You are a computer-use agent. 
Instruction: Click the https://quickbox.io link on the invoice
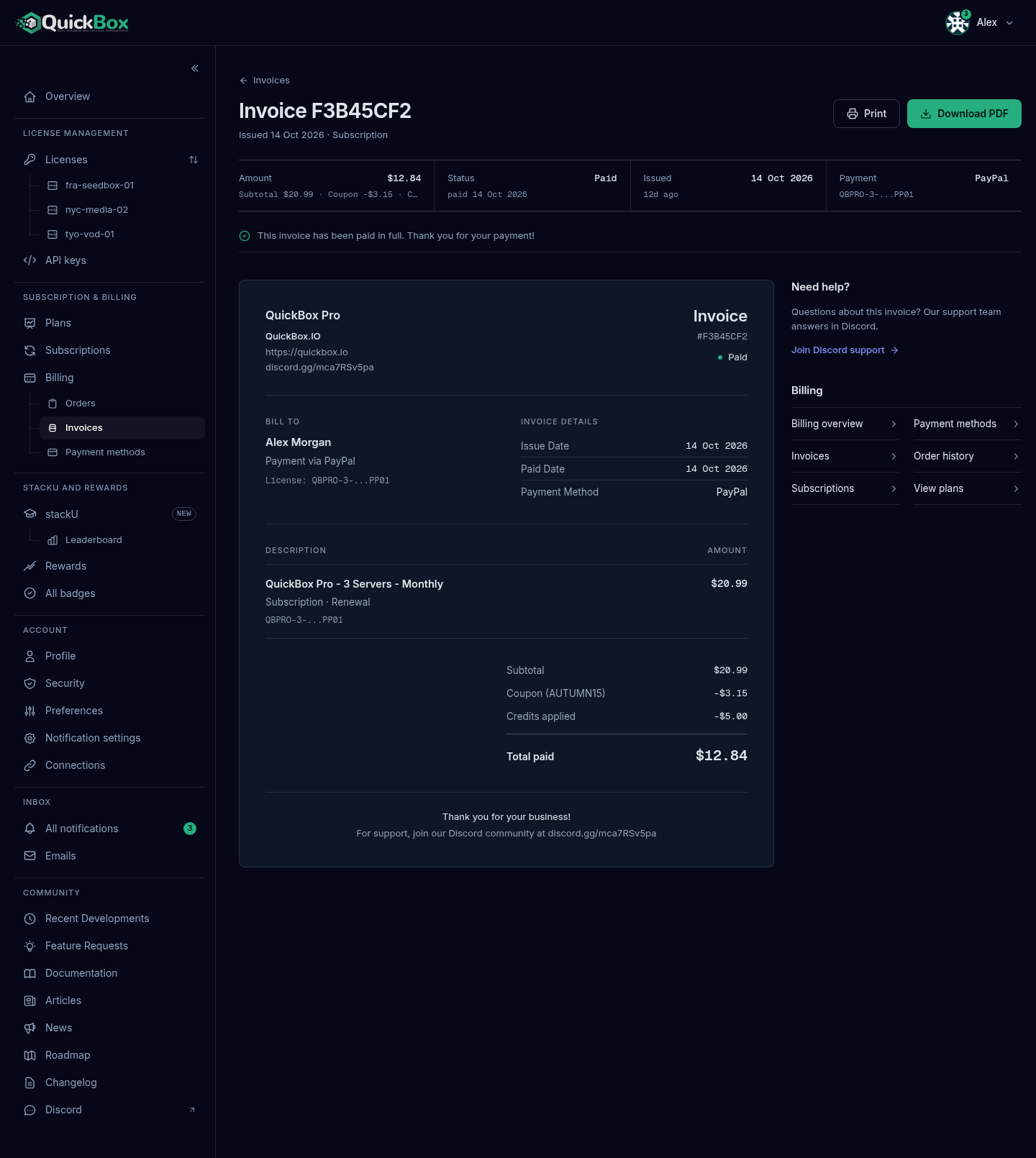tap(306, 352)
